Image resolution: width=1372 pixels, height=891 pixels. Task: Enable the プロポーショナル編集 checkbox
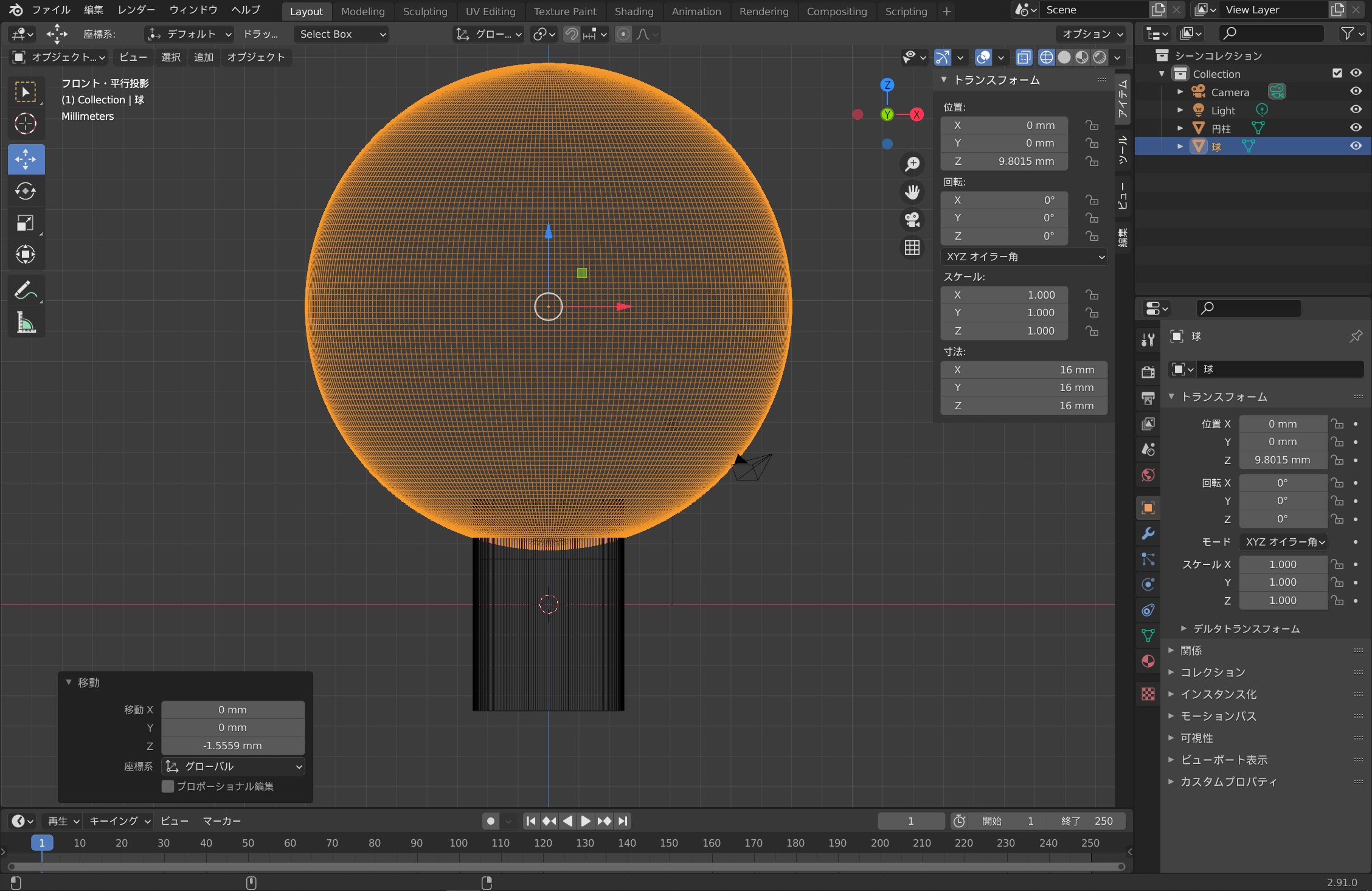tap(168, 786)
